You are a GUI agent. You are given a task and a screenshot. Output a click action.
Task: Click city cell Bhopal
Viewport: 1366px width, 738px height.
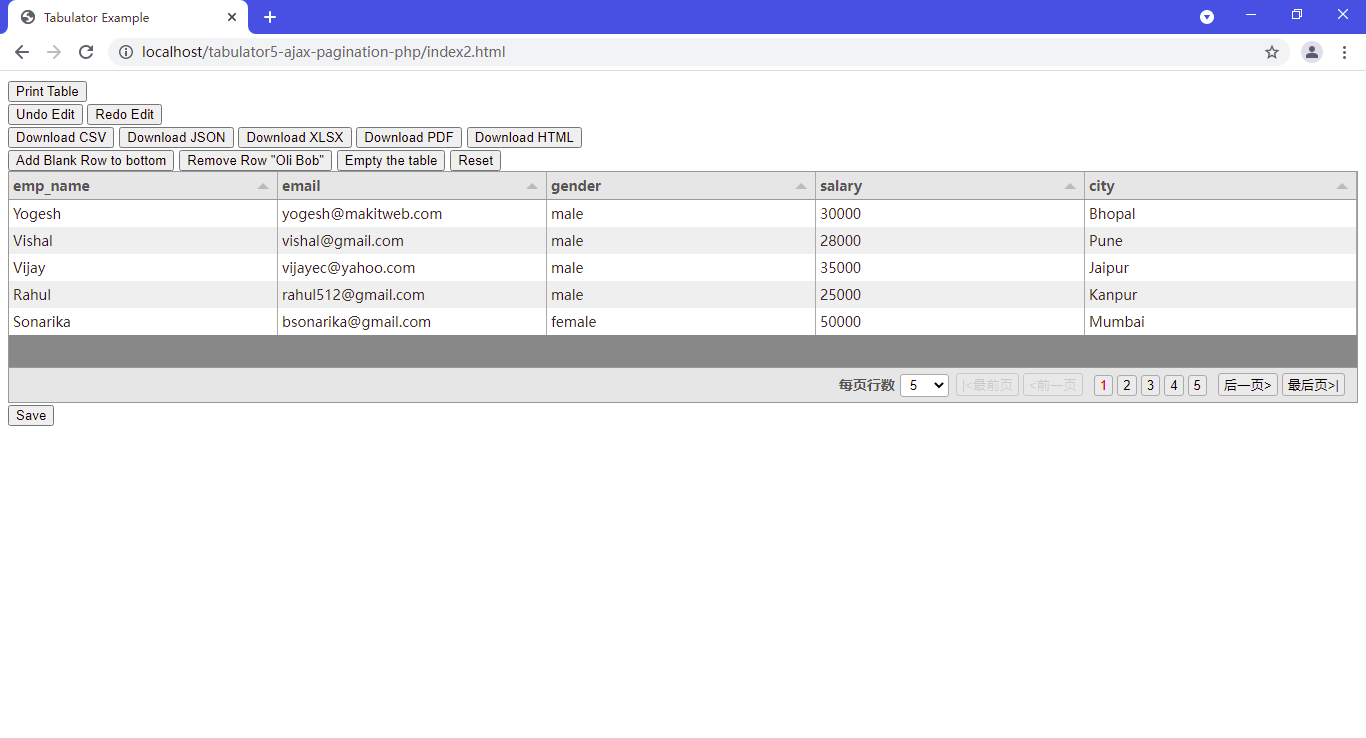pos(1220,213)
